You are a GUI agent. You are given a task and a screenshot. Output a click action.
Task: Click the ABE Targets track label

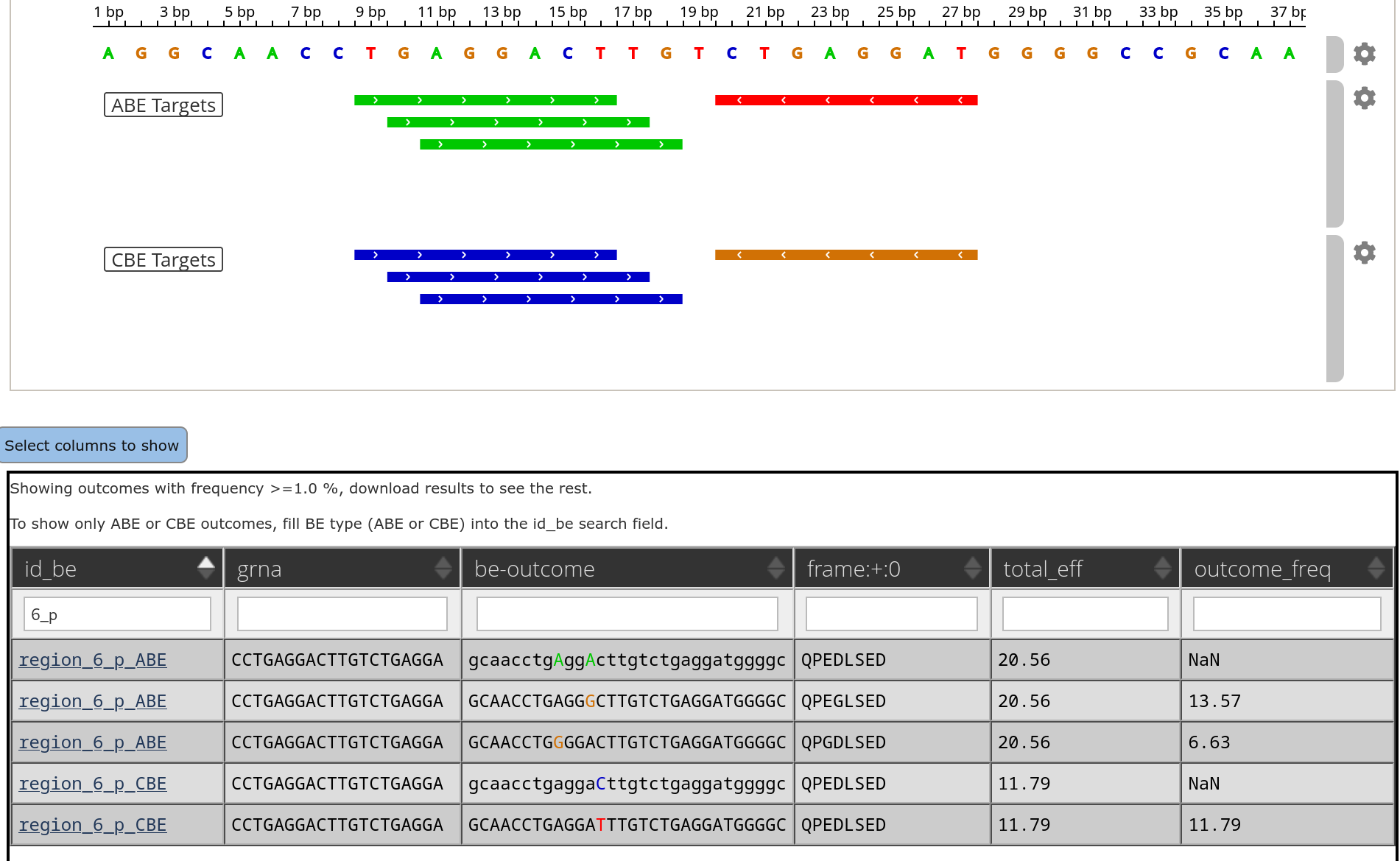click(x=163, y=105)
